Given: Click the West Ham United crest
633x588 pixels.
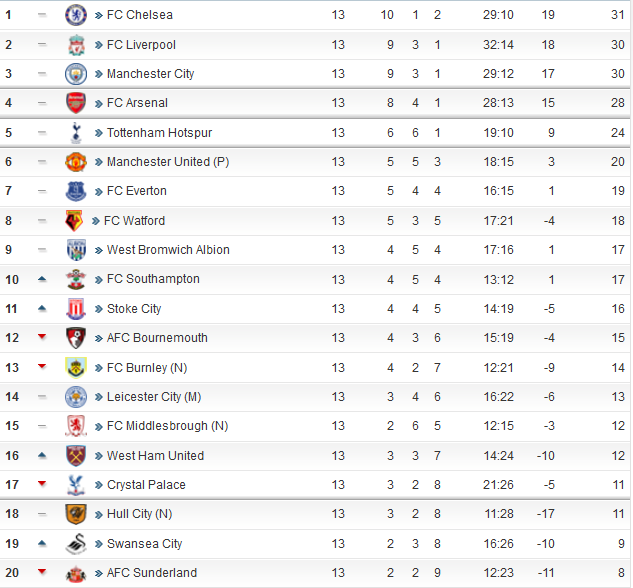Looking at the screenshot, I should [x=76, y=456].
